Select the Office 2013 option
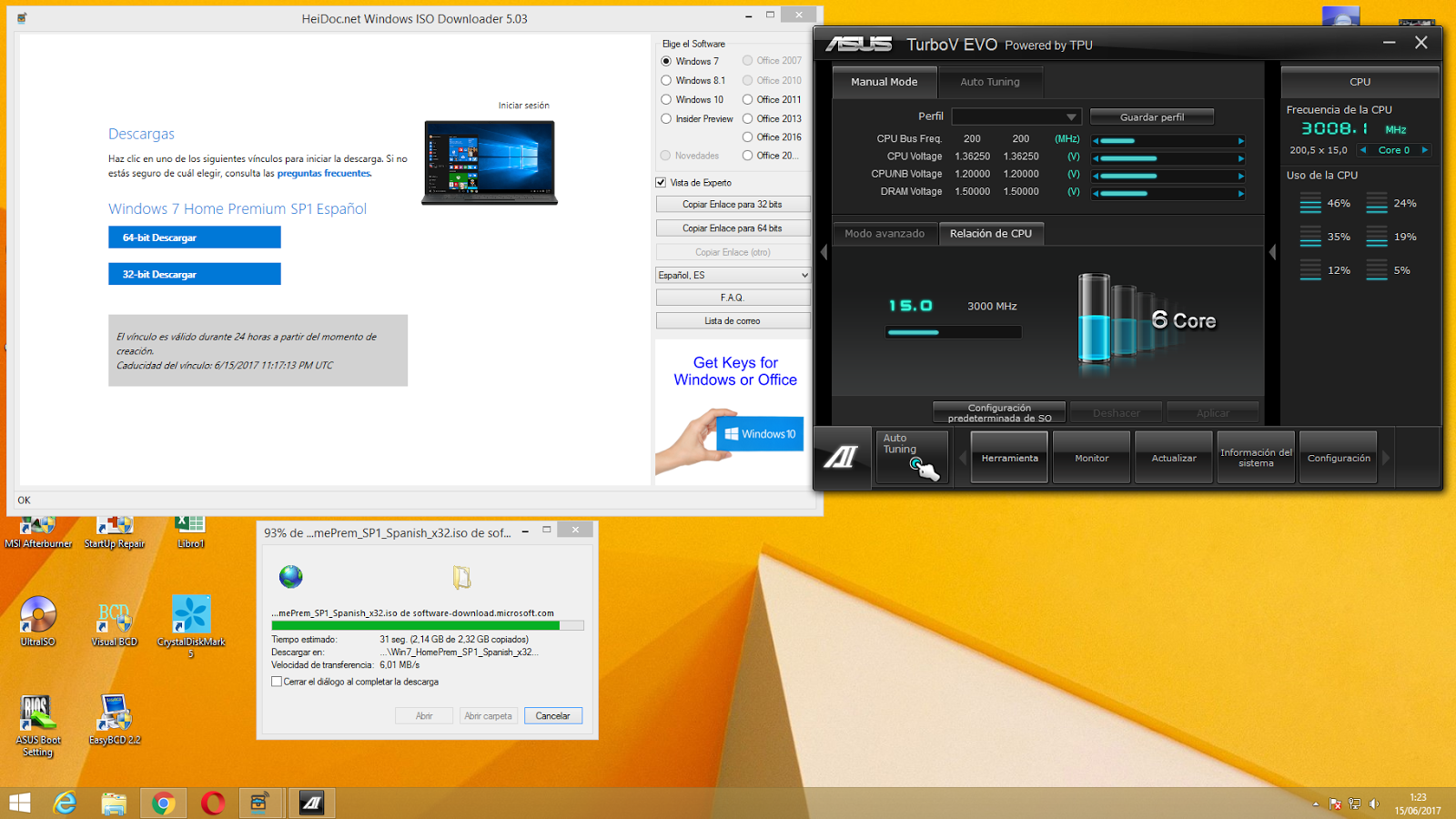This screenshot has height=819, width=1456. (x=747, y=118)
